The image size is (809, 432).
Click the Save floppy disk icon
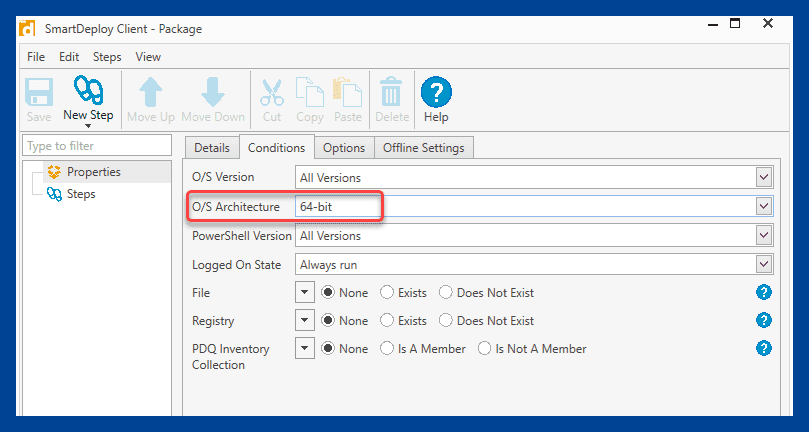point(39,92)
